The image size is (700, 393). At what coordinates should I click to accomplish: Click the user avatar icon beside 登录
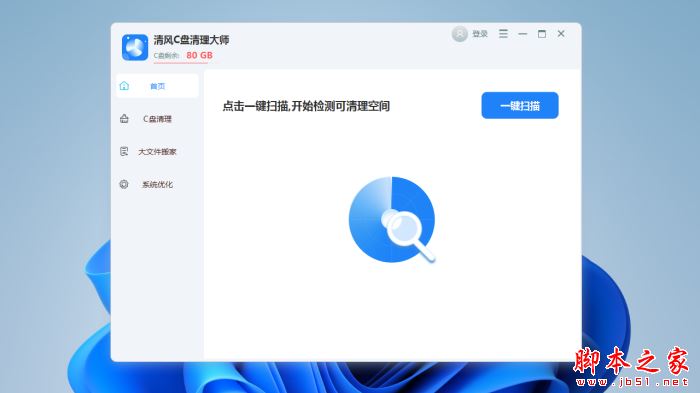click(x=459, y=34)
